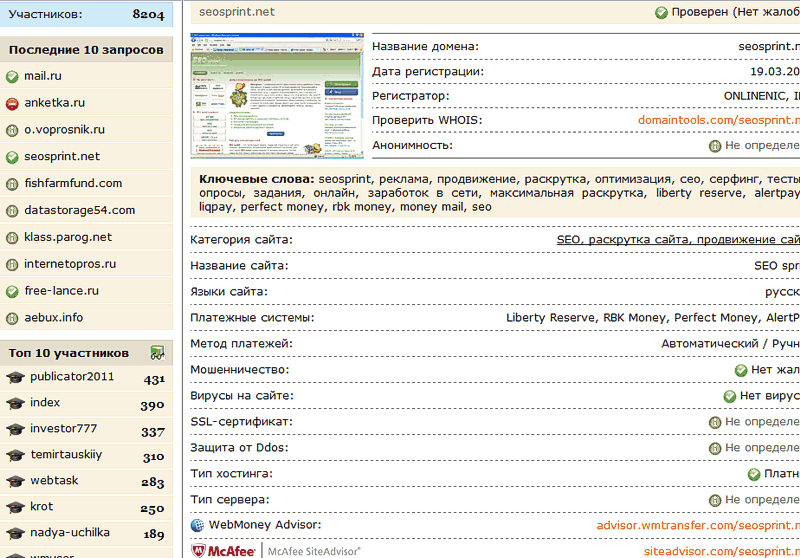
Task: Open mail.ru from recent requests
Action: point(43,76)
